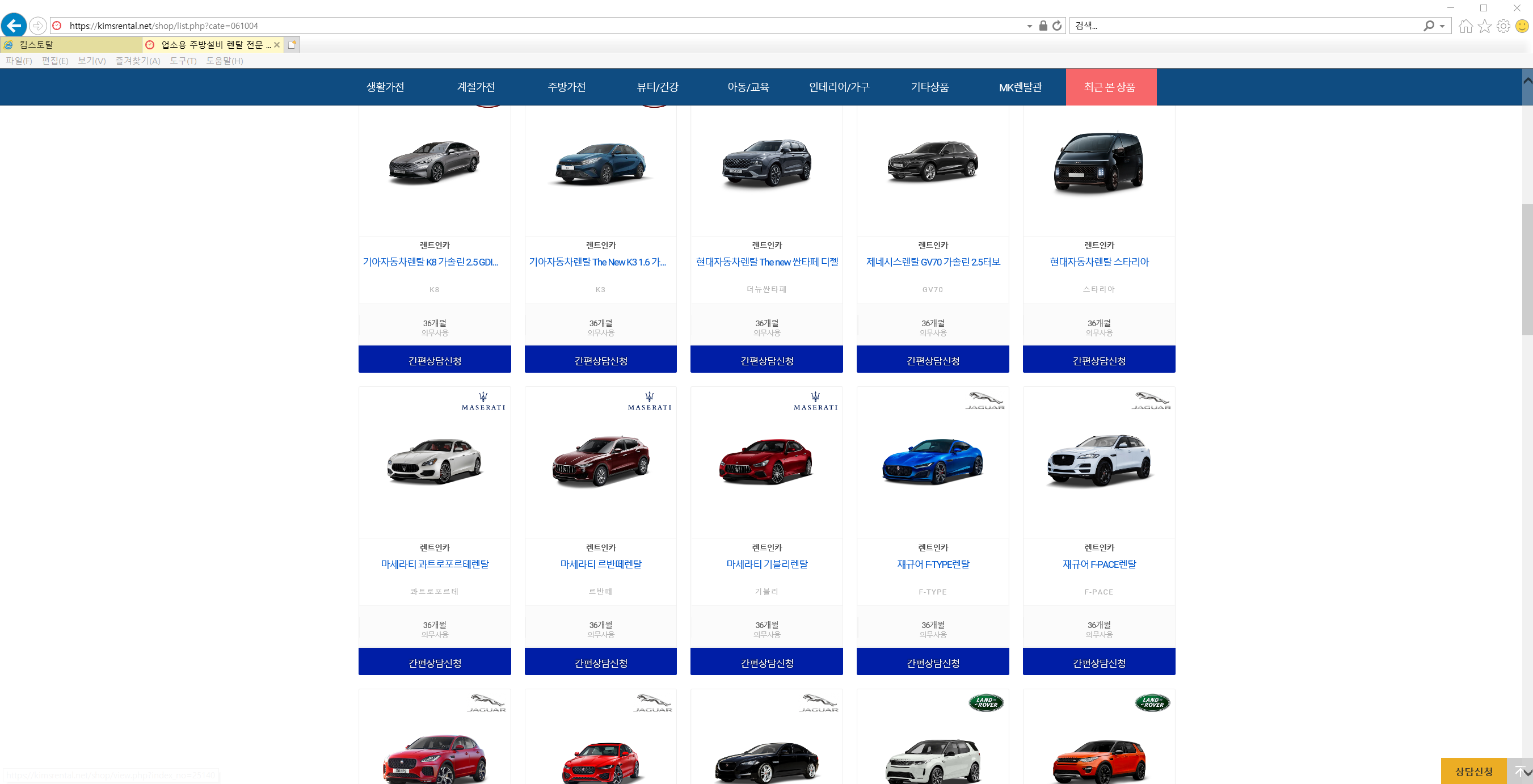The height and width of the screenshot is (784, 1533).
Task: Click the black Staria van image
Action: (x=1098, y=162)
